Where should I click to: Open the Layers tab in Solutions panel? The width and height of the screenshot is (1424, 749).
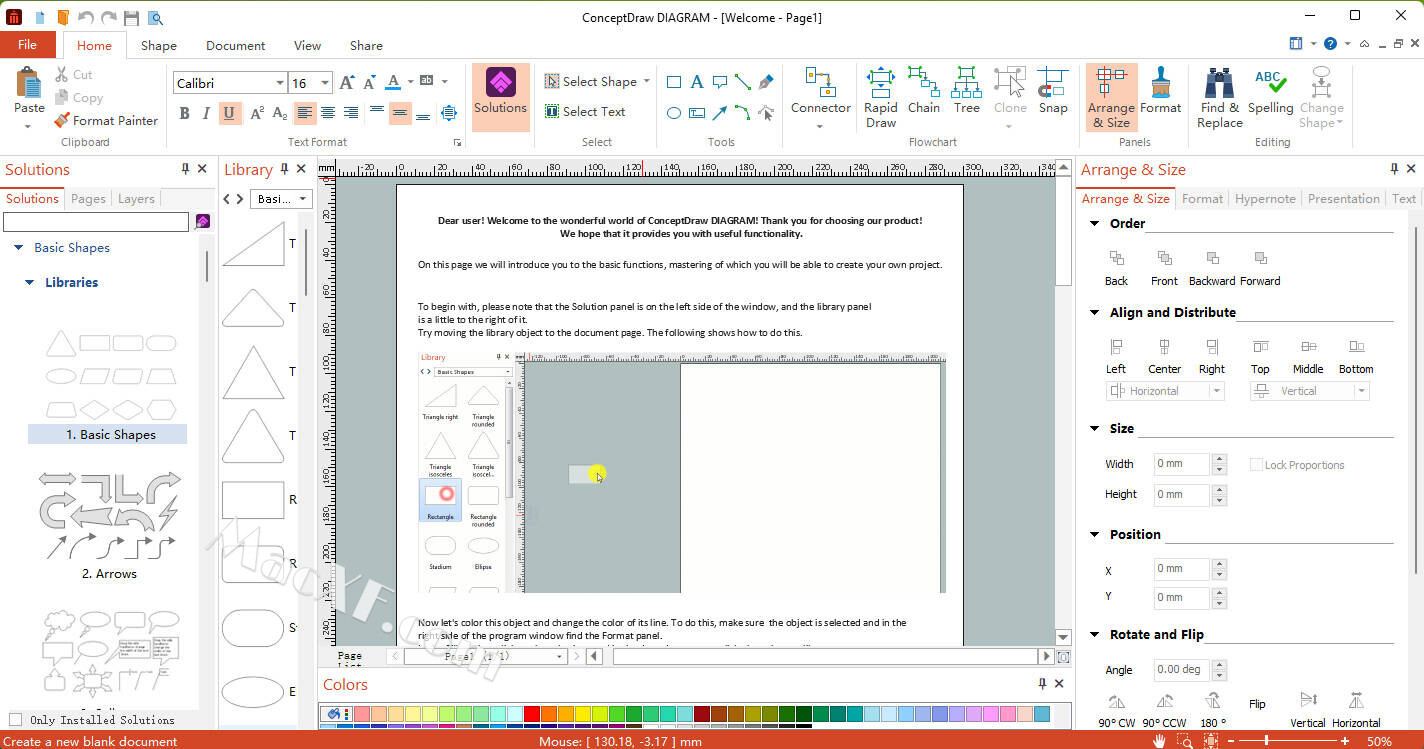pyautogui.click(x=136, y=199)
